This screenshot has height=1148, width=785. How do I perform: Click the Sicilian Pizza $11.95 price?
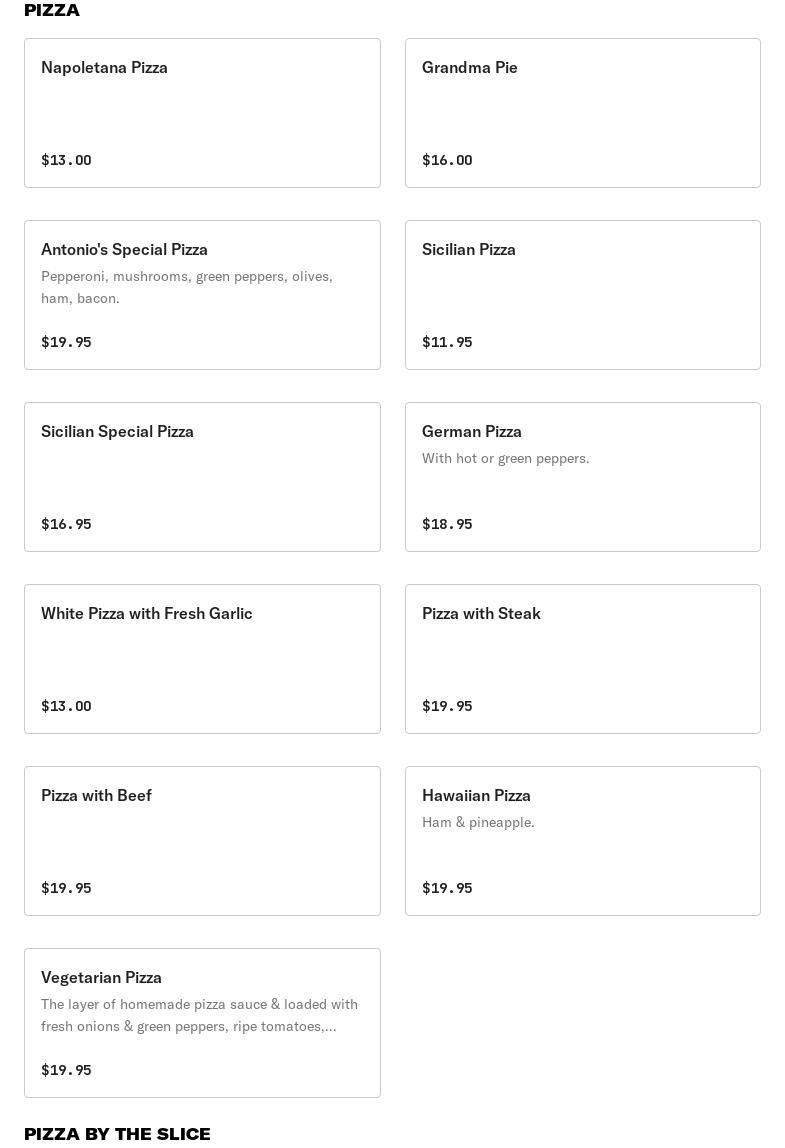coord(447,342)
